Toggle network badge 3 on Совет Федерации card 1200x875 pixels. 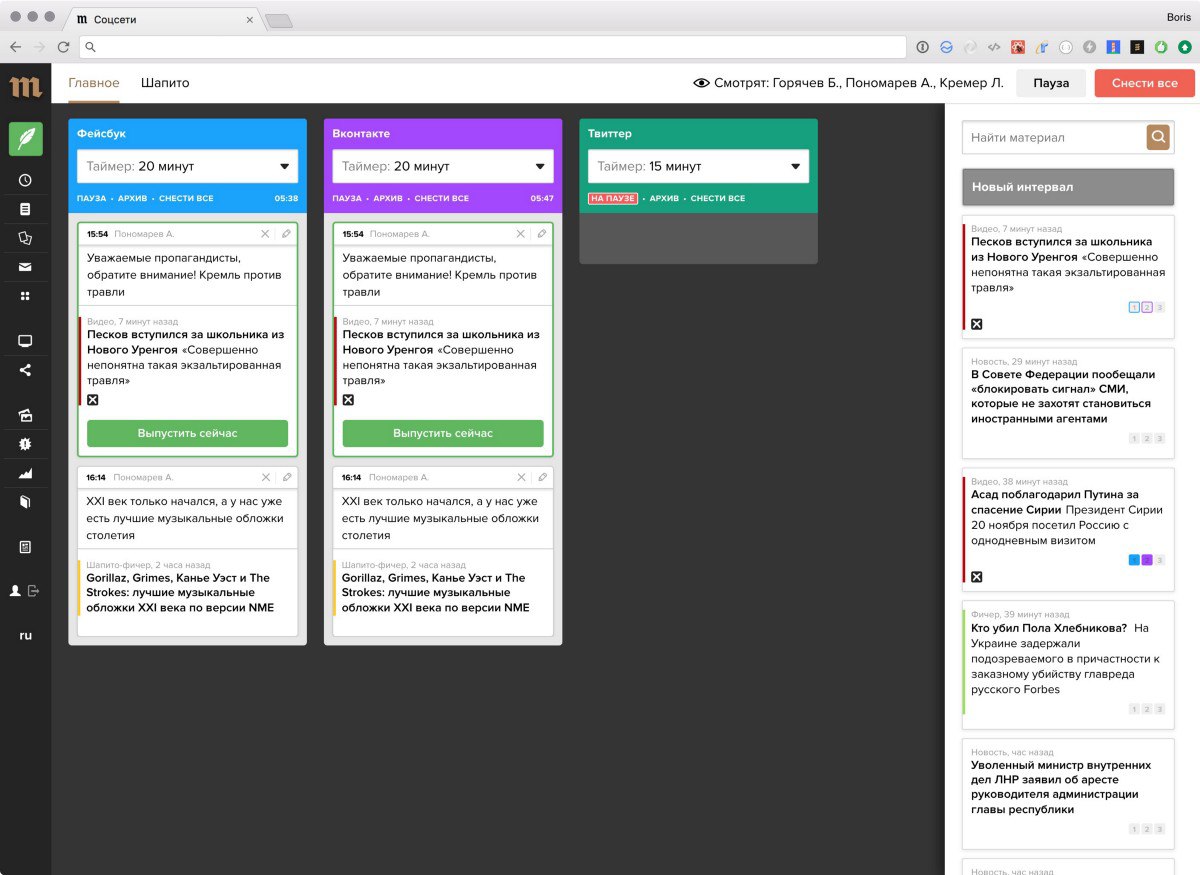[x=1160, y=439]
